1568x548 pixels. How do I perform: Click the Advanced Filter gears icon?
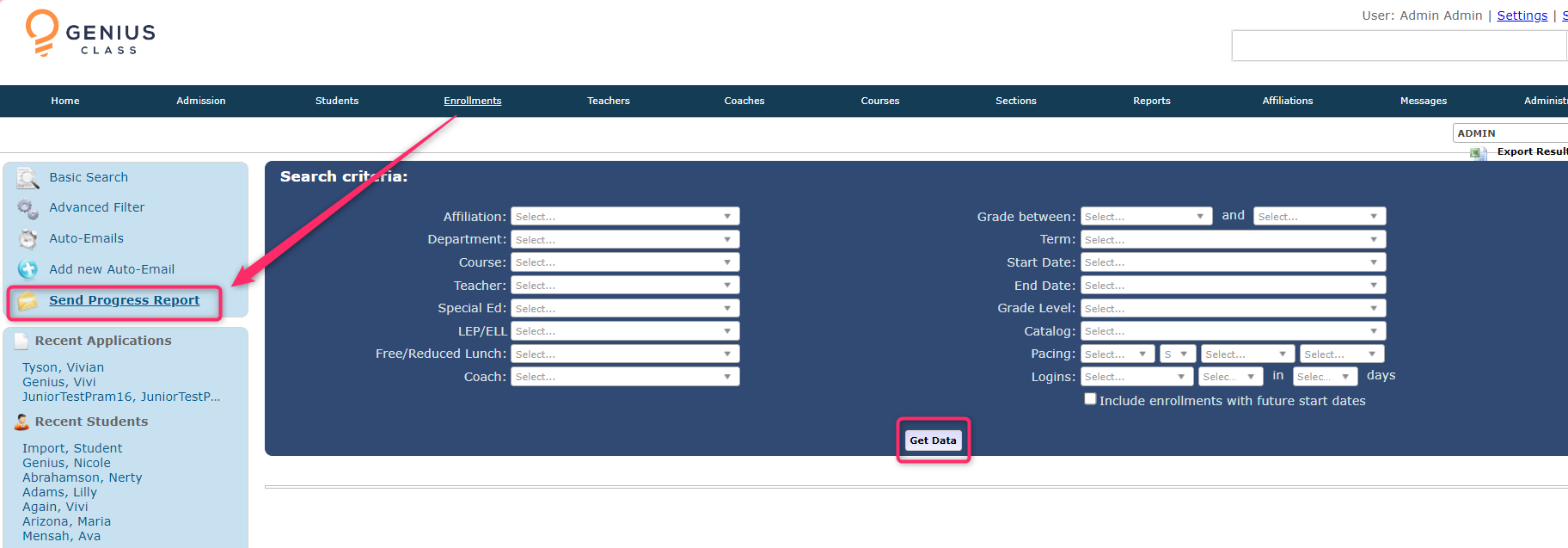(28, 208)
